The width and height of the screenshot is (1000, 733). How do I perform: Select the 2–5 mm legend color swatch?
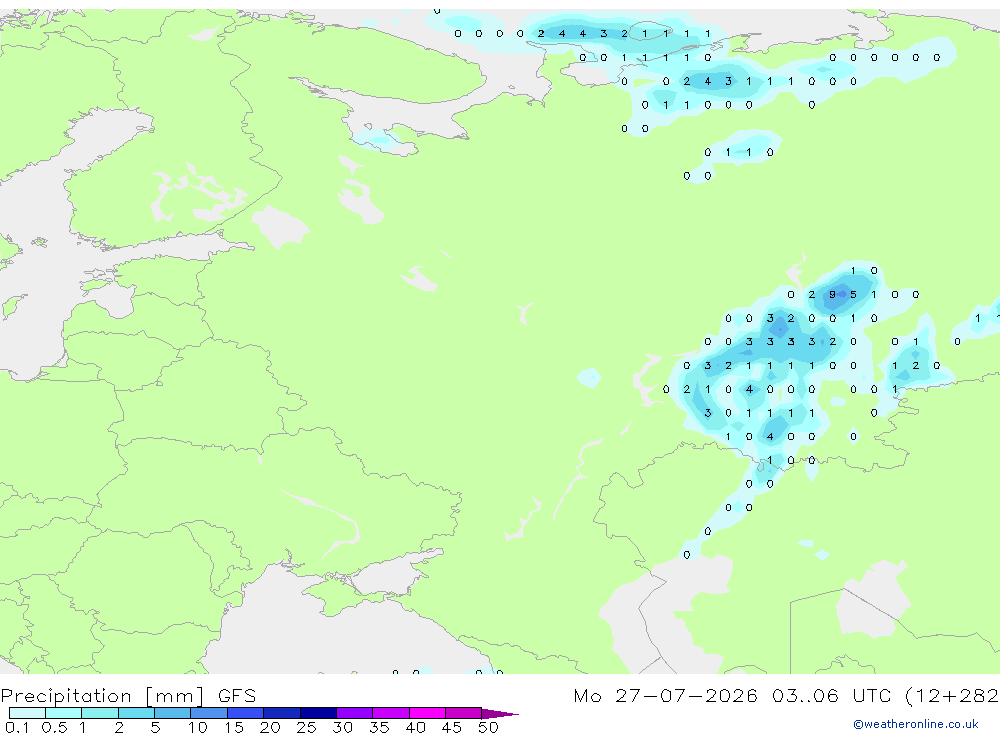click(x=136, y=713)
